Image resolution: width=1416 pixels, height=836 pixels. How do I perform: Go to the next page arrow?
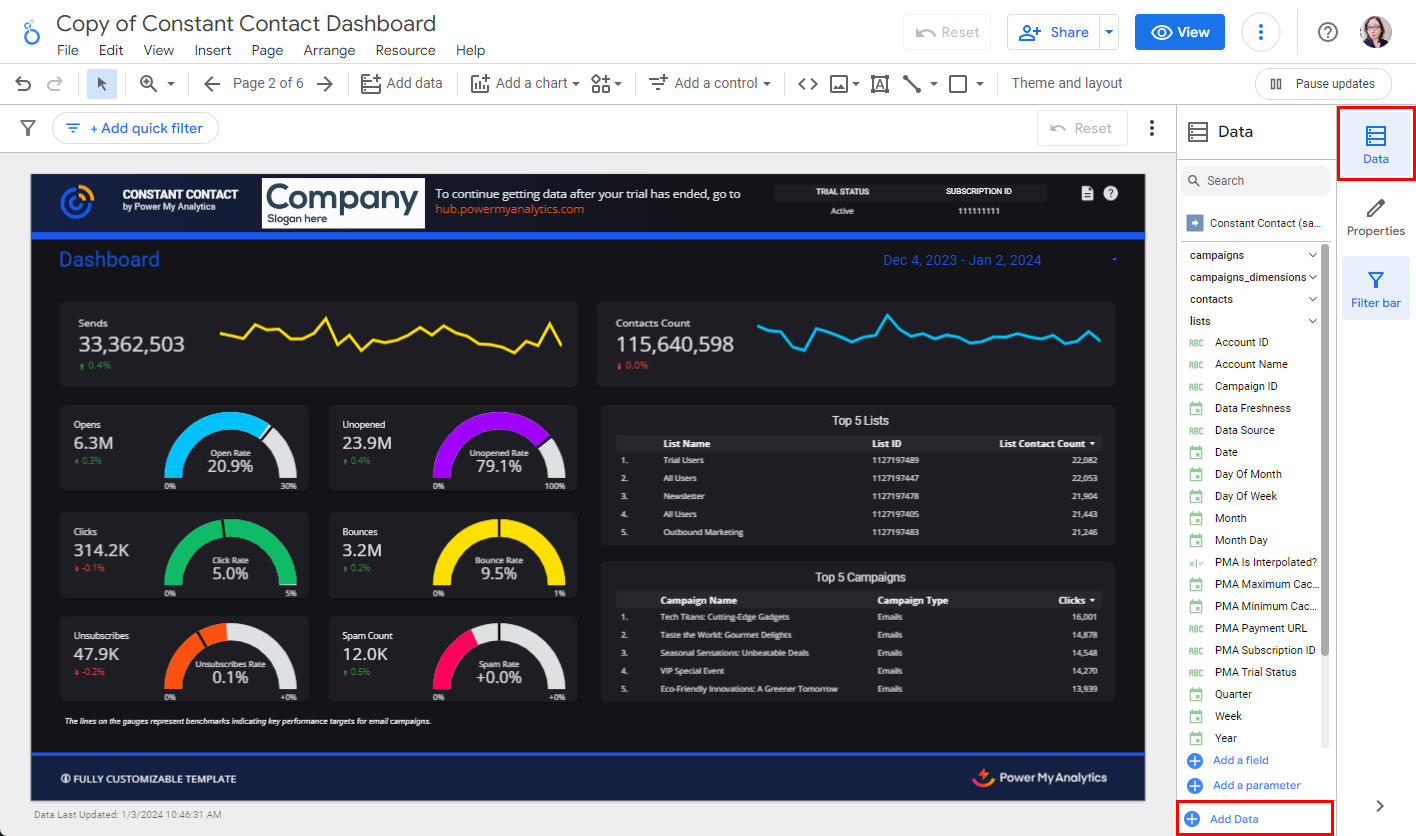pyautogui.click(x=324, y=84)
